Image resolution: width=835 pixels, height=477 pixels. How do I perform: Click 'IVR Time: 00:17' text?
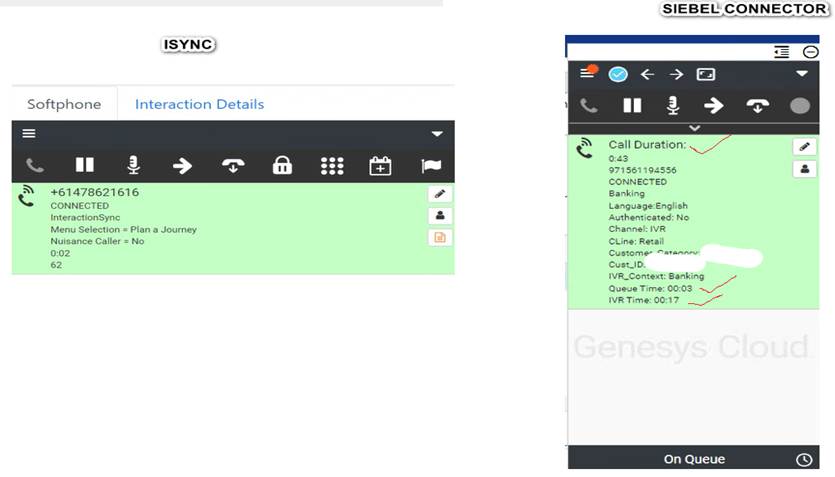coord(643,300)
